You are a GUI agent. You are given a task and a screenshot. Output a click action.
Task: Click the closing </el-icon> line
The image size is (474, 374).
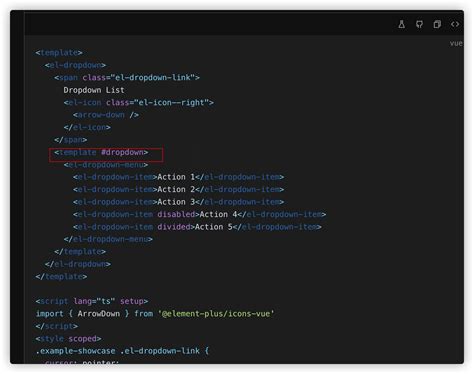coord(87,127)
